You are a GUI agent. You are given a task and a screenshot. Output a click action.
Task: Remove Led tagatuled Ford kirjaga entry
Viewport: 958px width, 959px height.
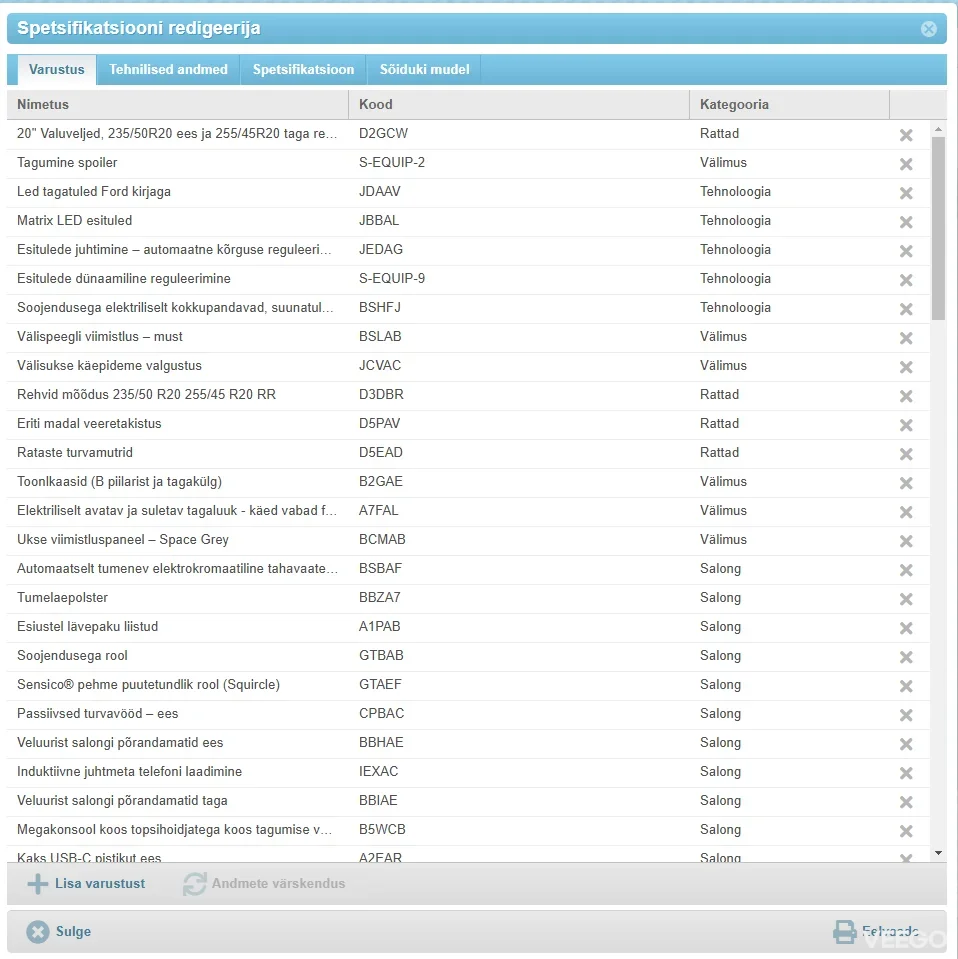coord(906,192)
